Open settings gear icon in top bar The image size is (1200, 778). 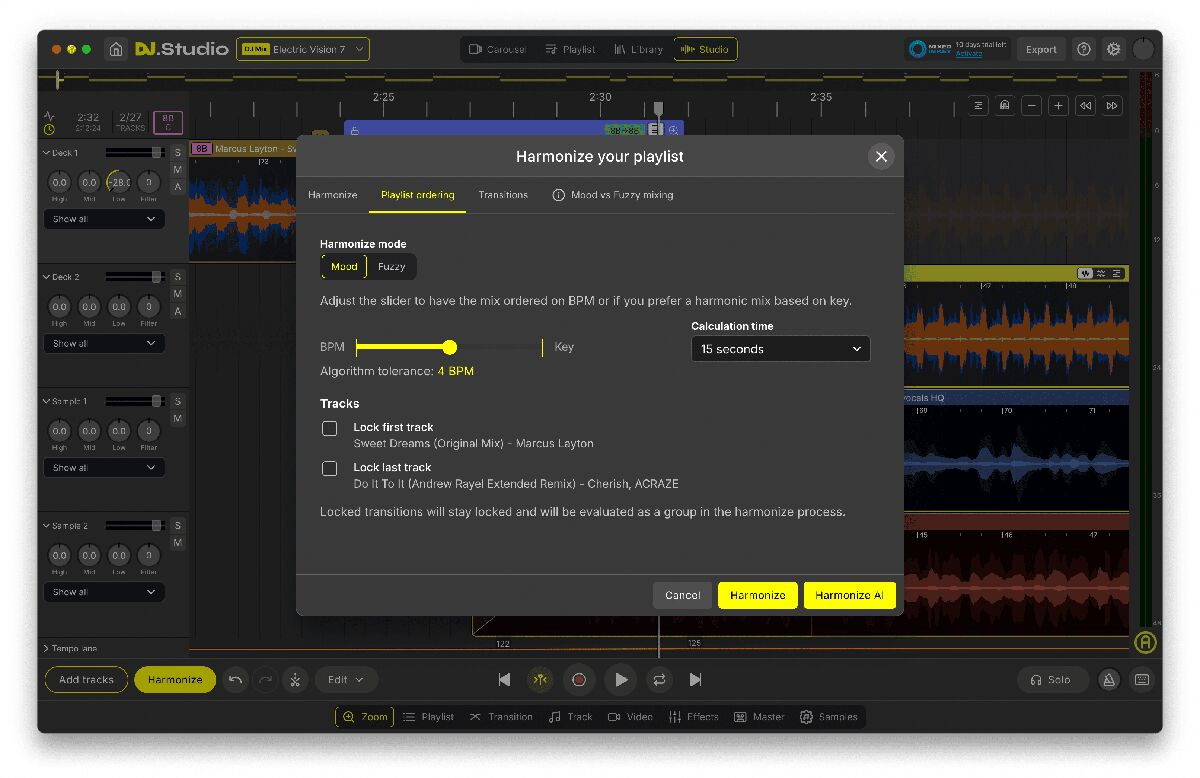pyautogui.click(x=1113, y=49)
